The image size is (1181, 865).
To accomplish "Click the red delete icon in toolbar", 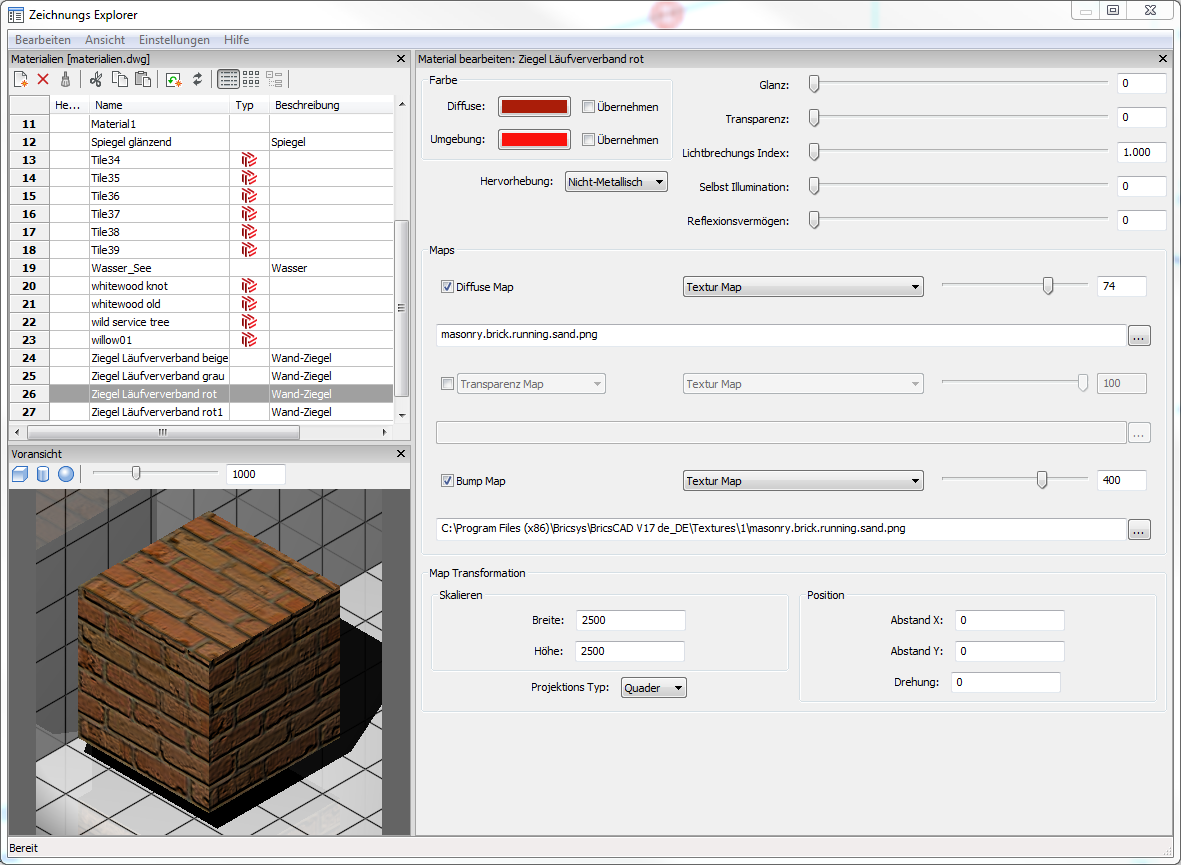I will point(43,79).
